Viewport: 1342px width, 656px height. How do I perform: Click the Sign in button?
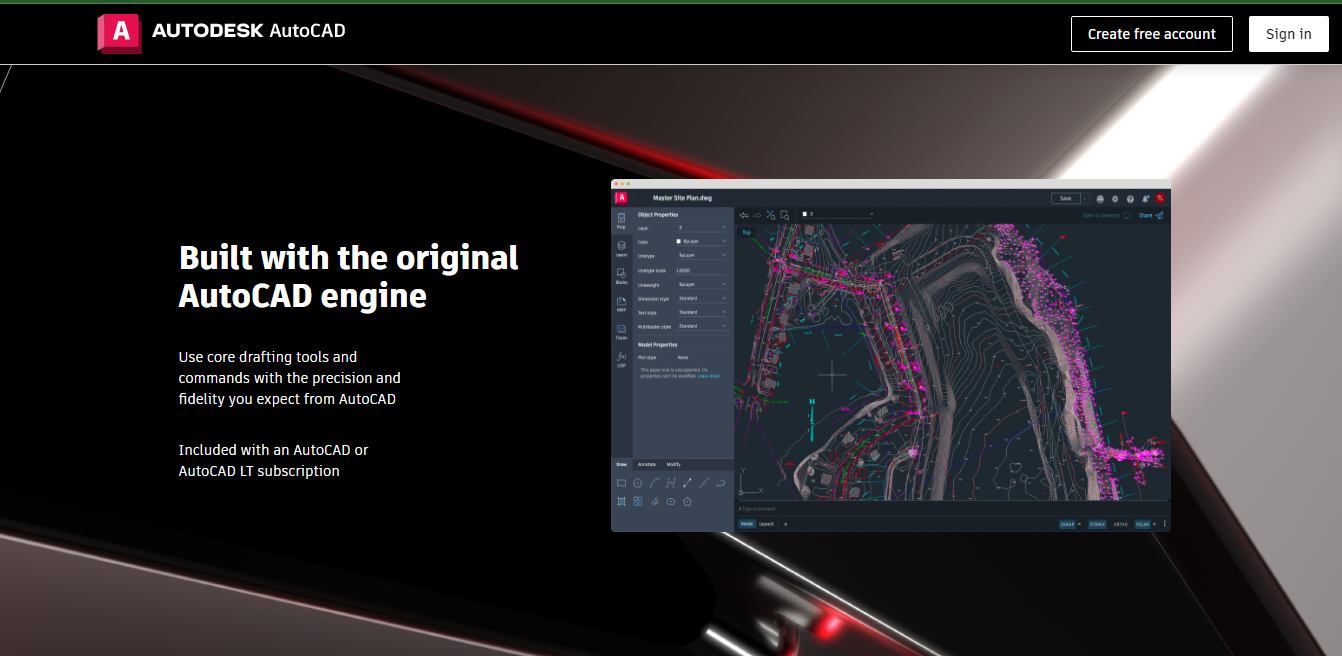(x=1289, y=34)
